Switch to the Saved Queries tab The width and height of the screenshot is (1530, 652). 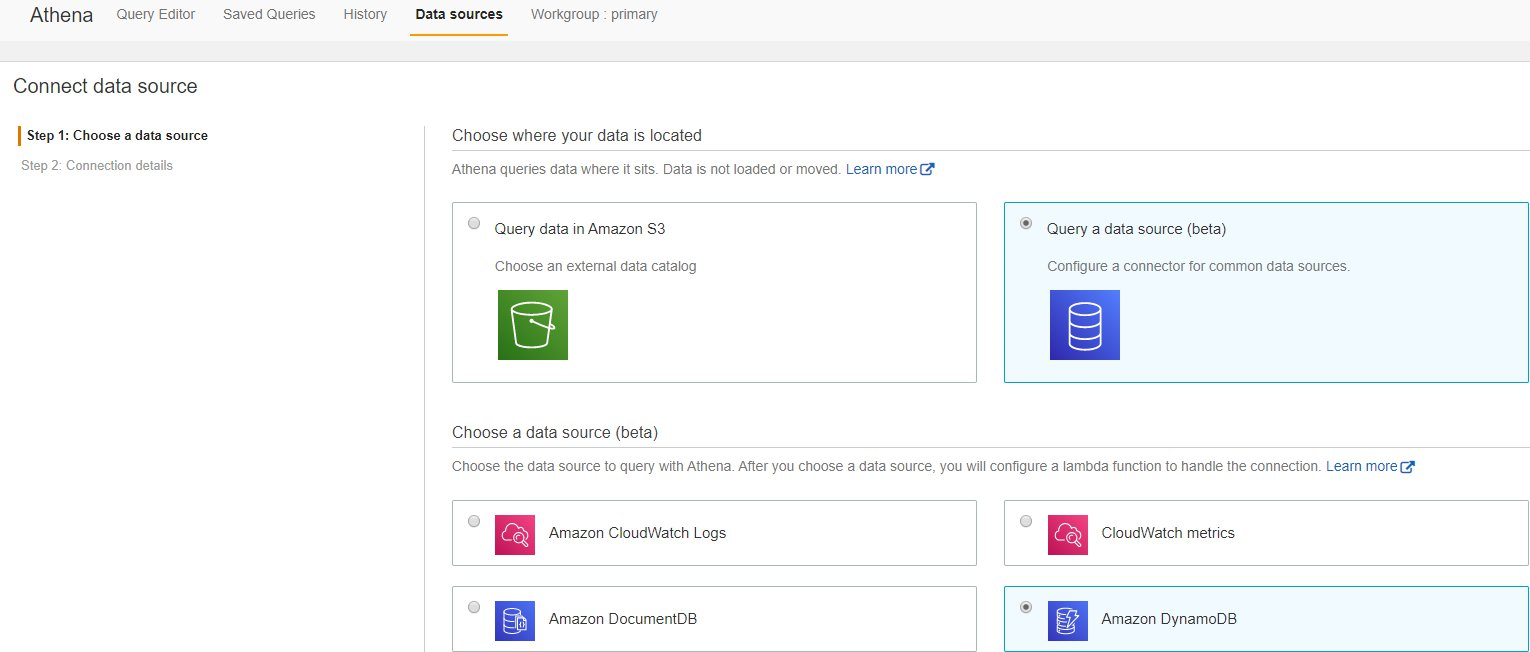[269, 15]
